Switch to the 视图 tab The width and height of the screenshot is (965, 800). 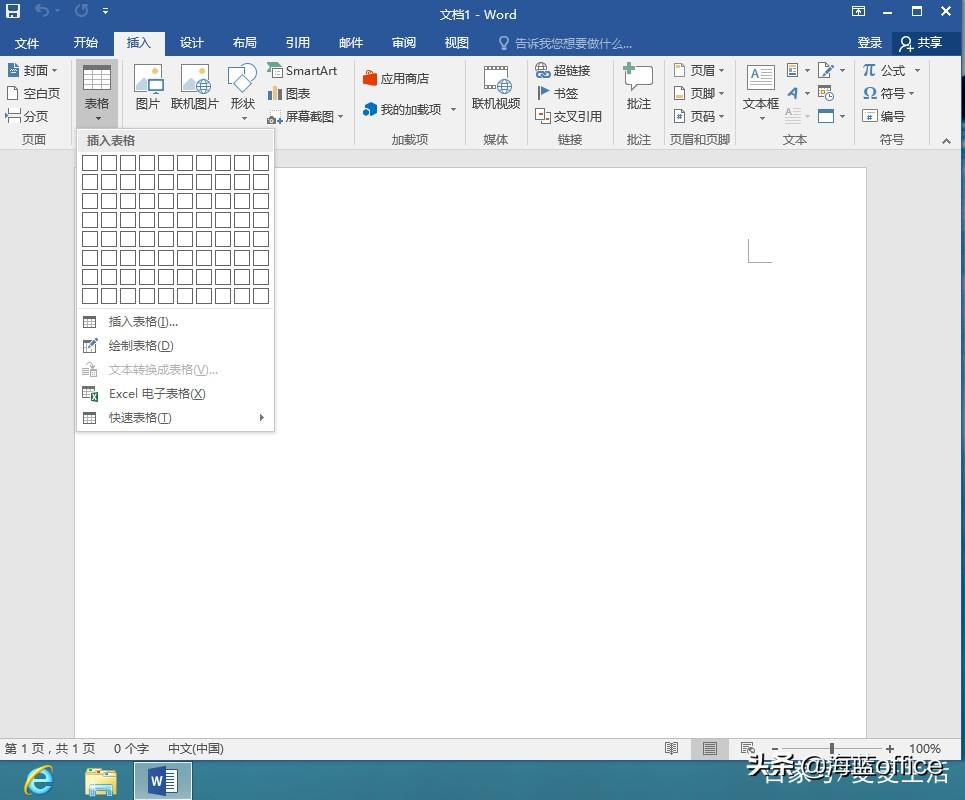[457, 42]
